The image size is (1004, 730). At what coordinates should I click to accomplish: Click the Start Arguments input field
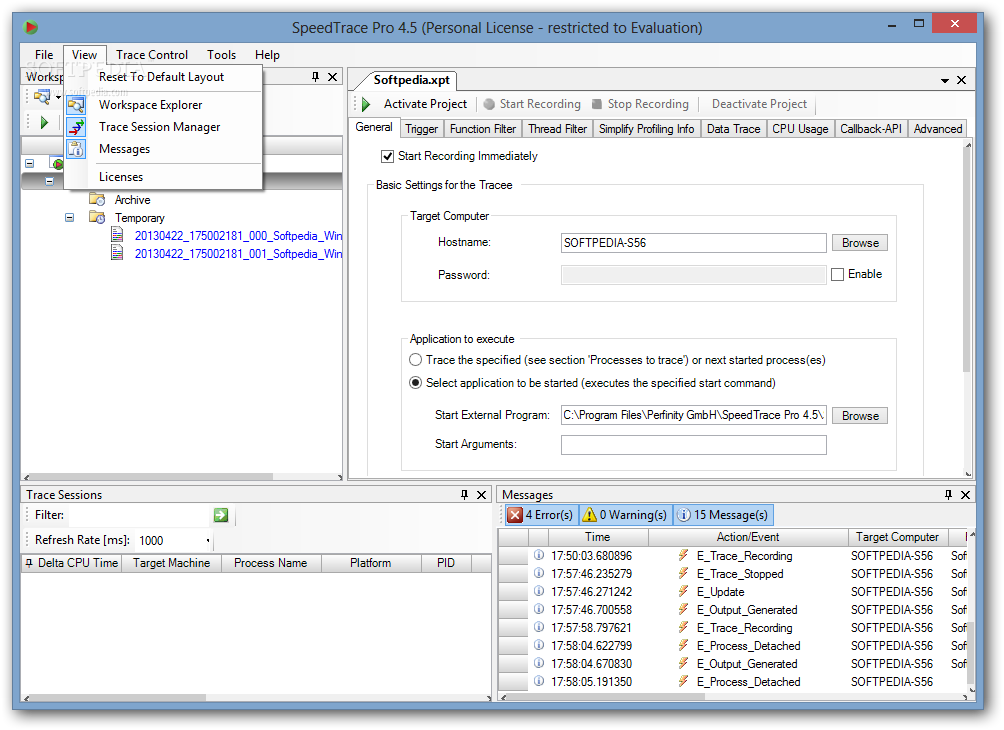click(x=693, y=445)
